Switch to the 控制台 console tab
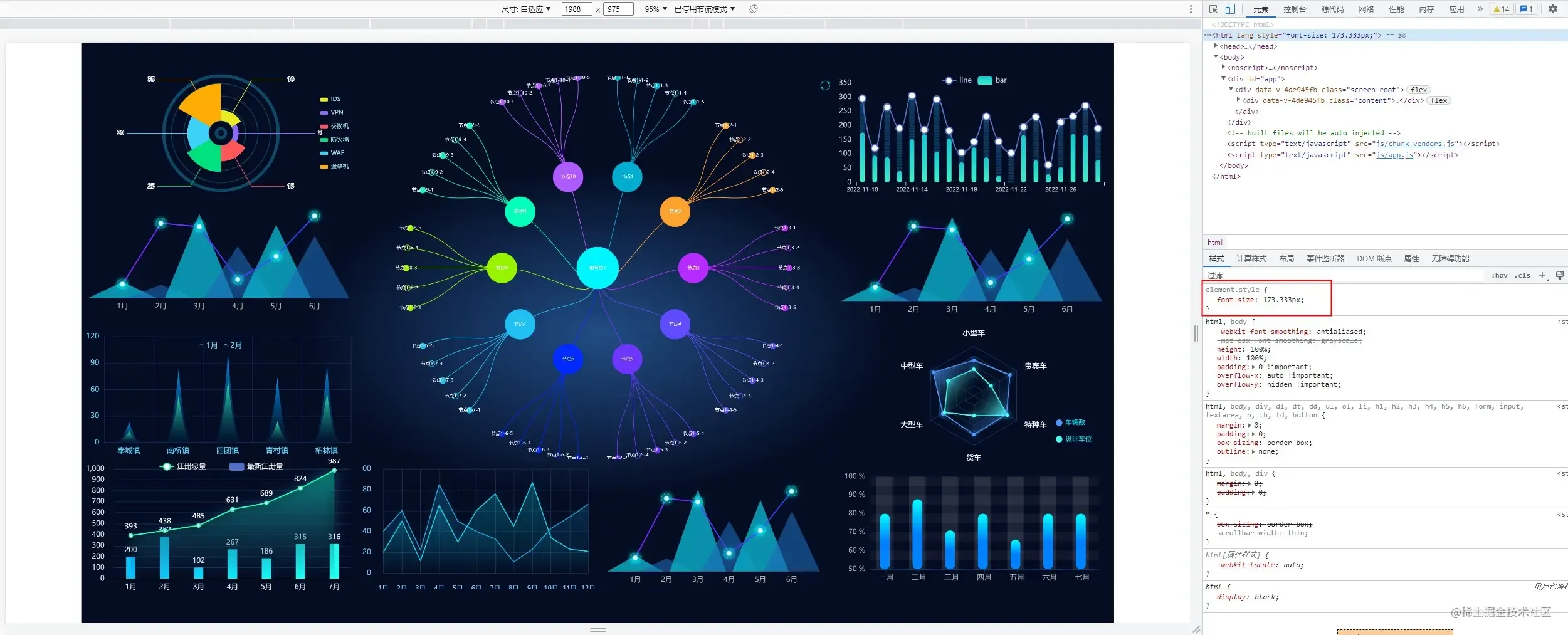1568x635 pixels. tap(1294, 9)
